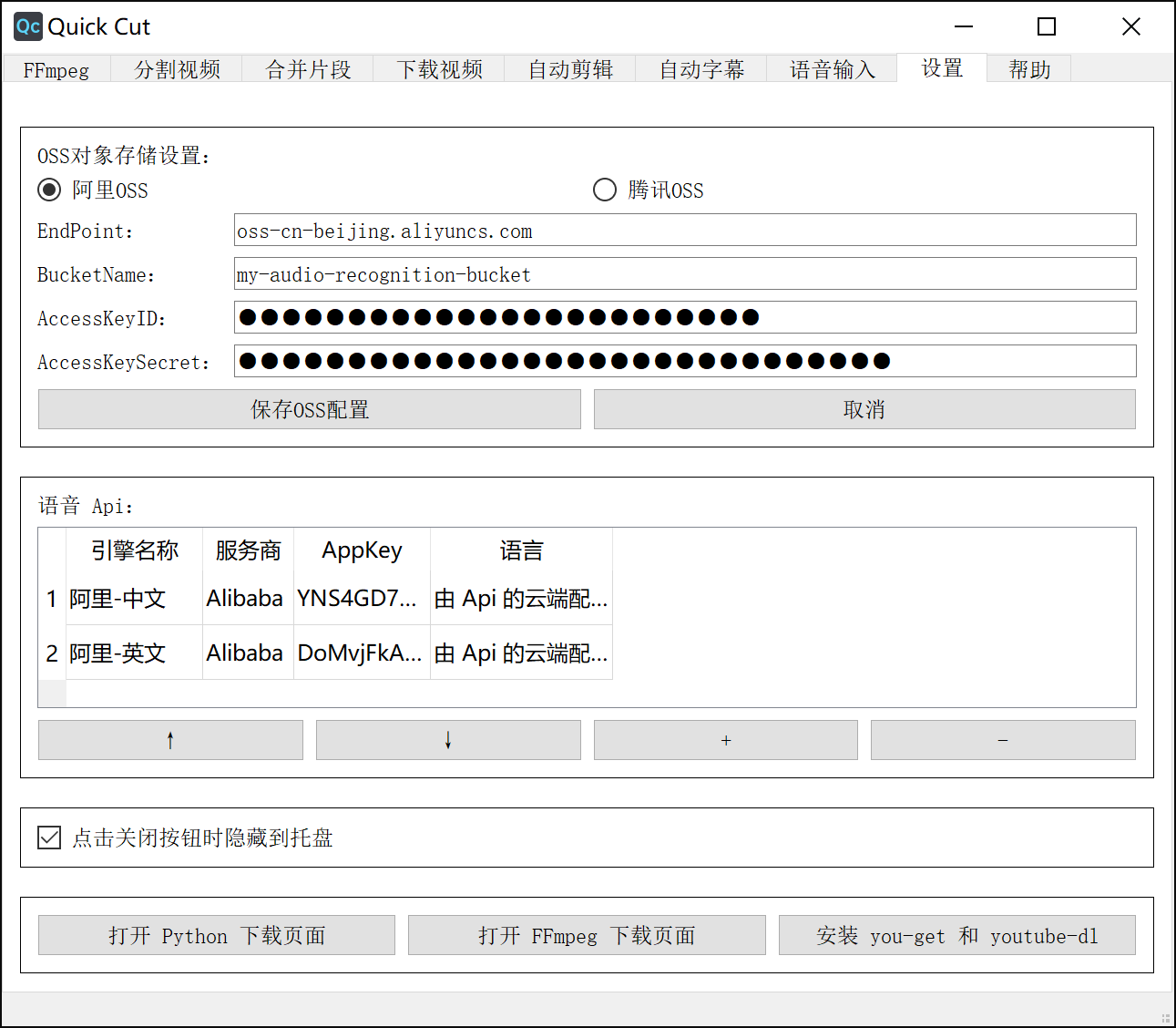Select row header 2 in Api table
Viewport: 1176px width, 1028px height.
[52, 653]
